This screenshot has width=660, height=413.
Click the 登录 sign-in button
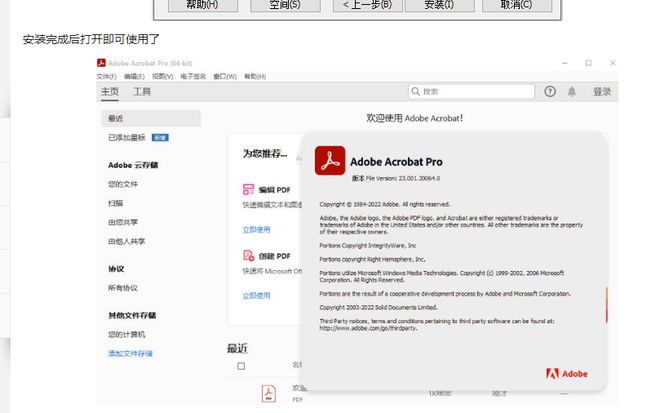click(x=602, y=91)
